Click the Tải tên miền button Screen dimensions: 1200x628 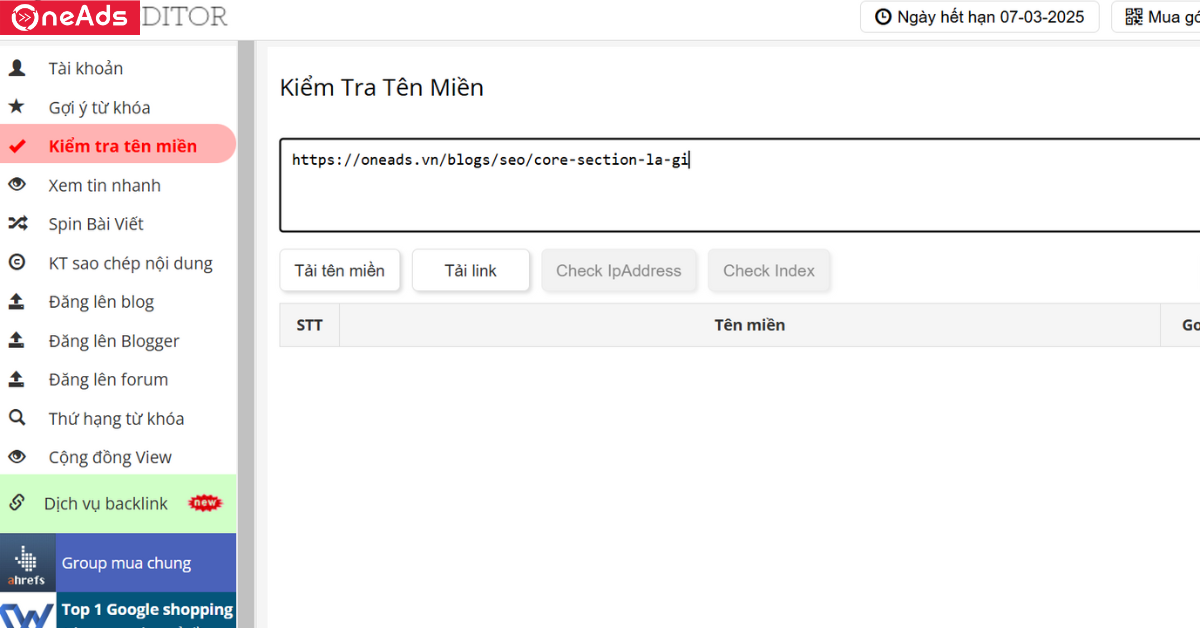(340, 271)
